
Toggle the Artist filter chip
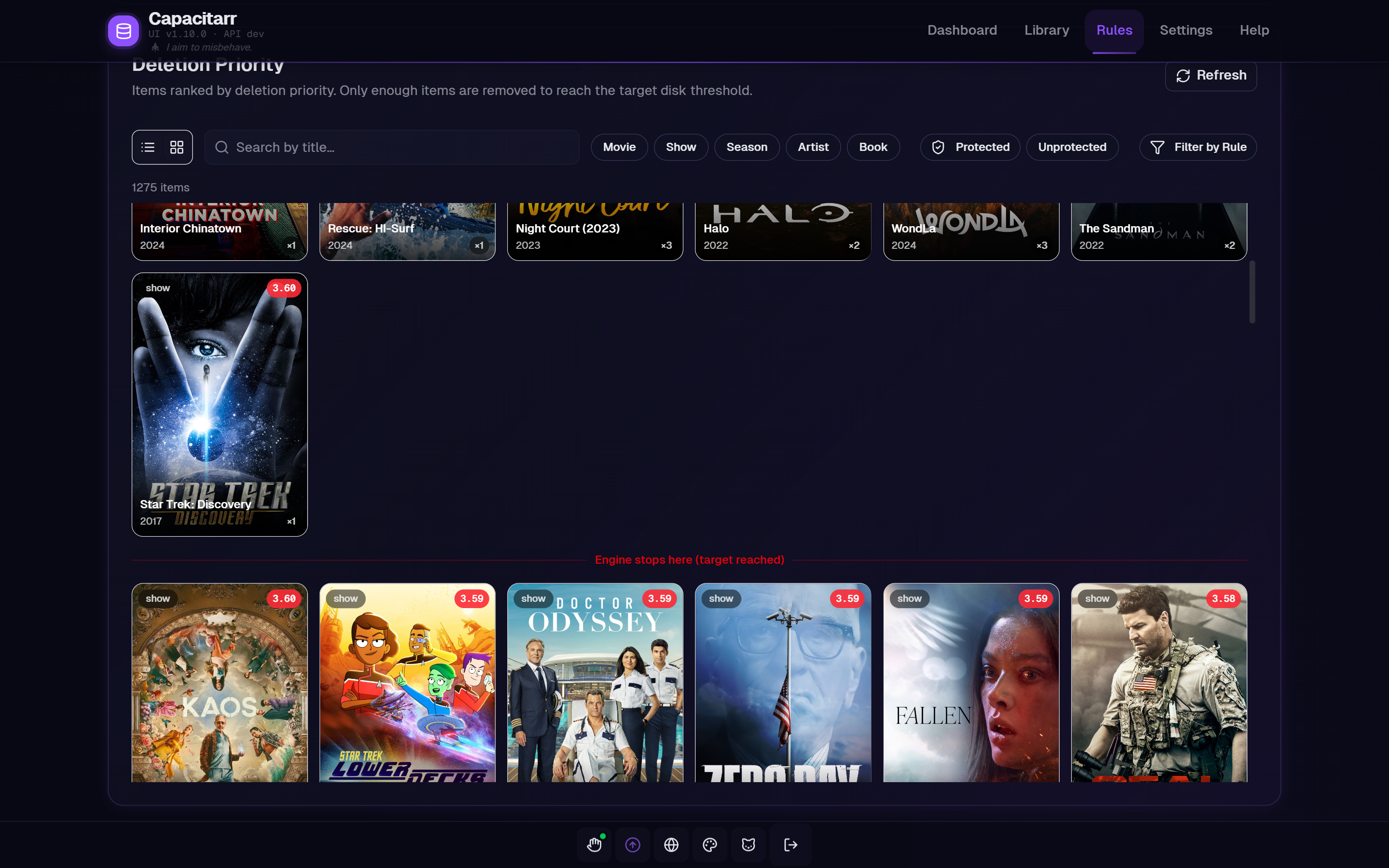coord(813,148)
